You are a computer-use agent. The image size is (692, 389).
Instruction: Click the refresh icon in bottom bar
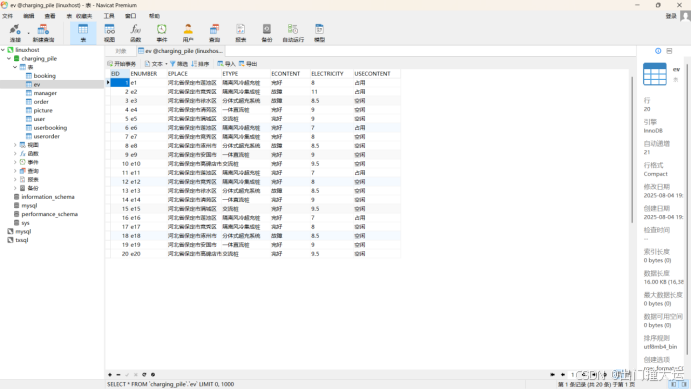tap(144, 375)
